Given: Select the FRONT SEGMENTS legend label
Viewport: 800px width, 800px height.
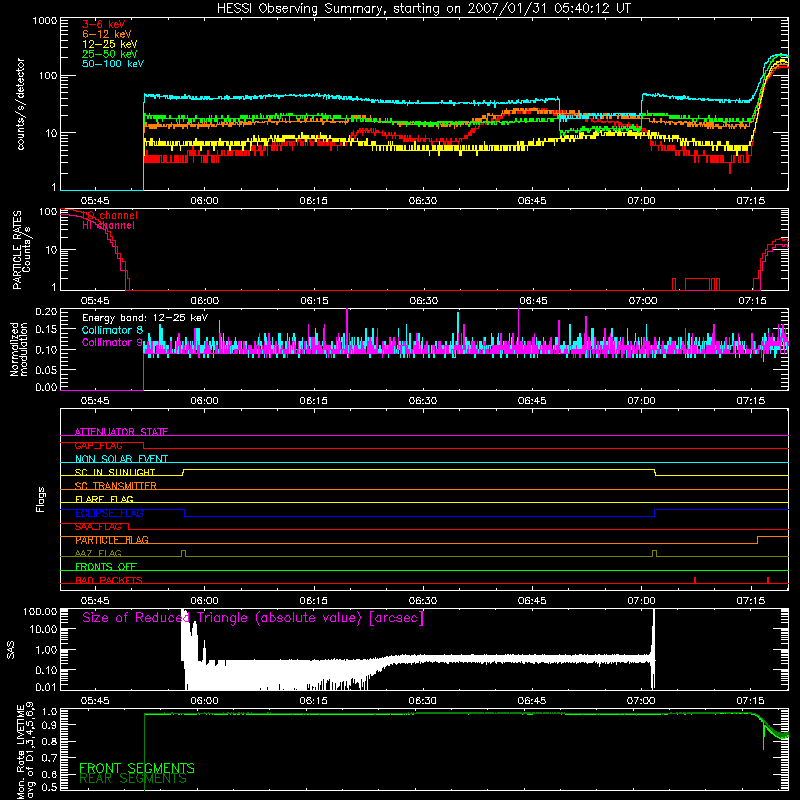Looking at the screenshot, I should coord(137,768).
